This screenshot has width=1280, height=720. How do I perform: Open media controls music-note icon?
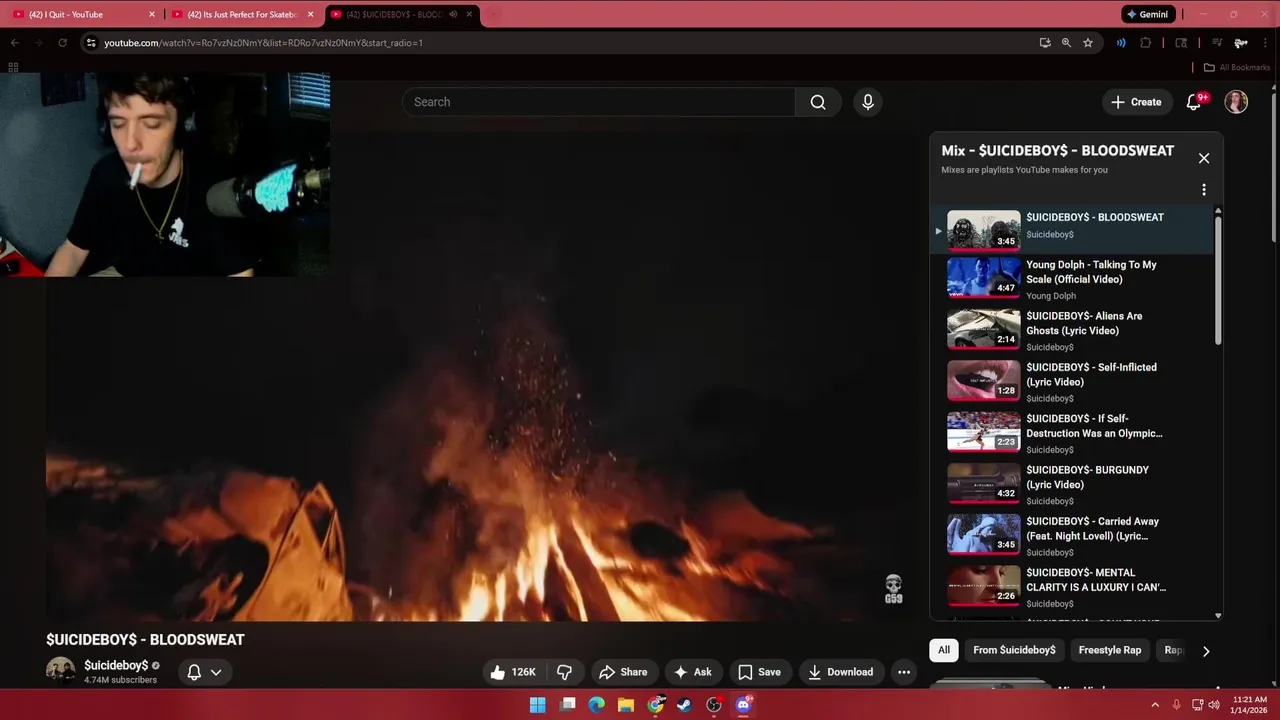[x=1217, y=43]
